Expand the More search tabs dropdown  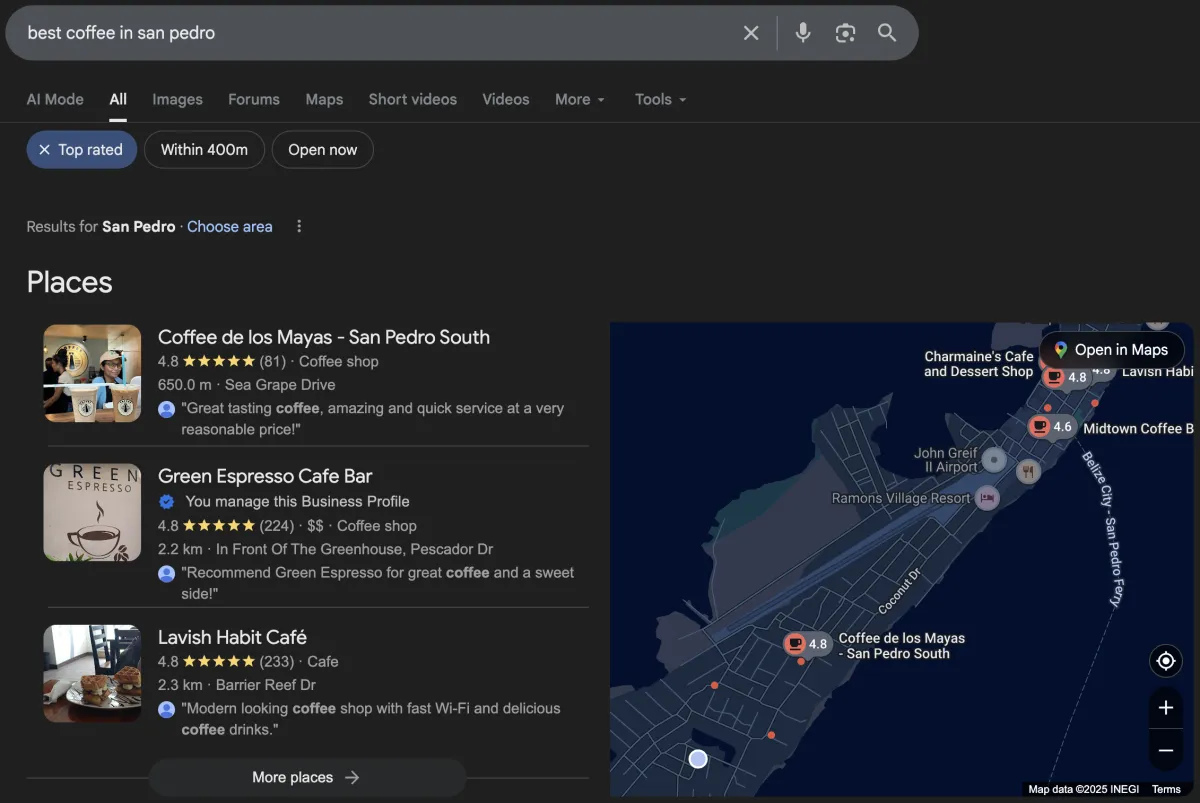[580, 99]
